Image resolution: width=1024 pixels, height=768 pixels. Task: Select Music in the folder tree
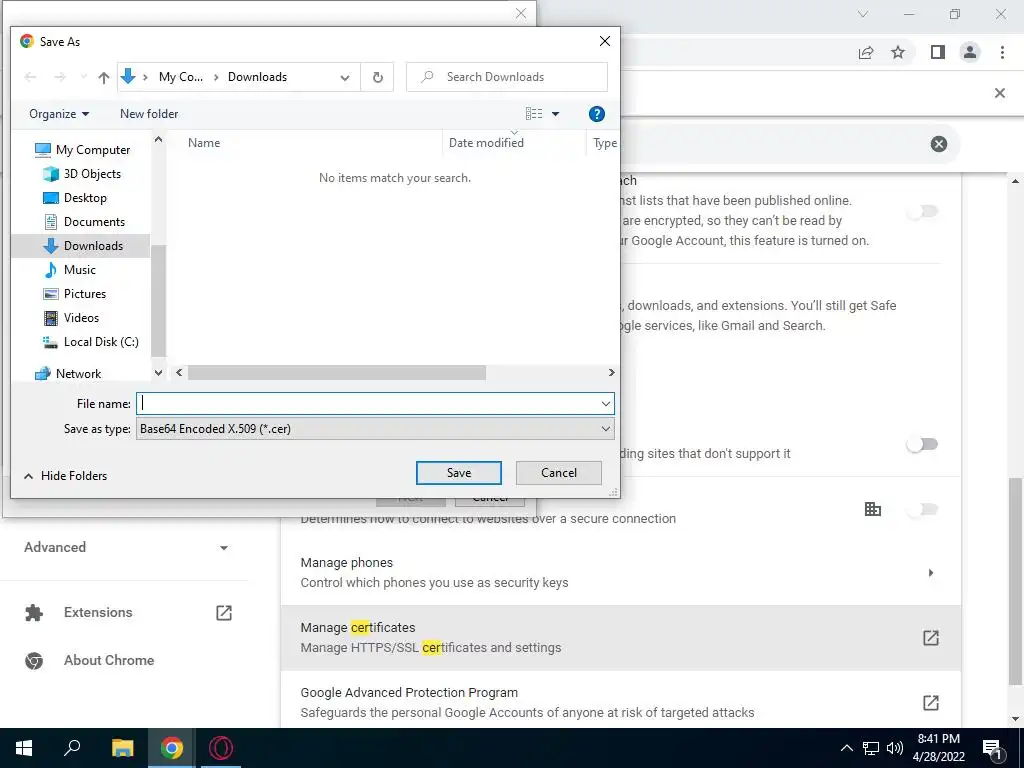80,270
